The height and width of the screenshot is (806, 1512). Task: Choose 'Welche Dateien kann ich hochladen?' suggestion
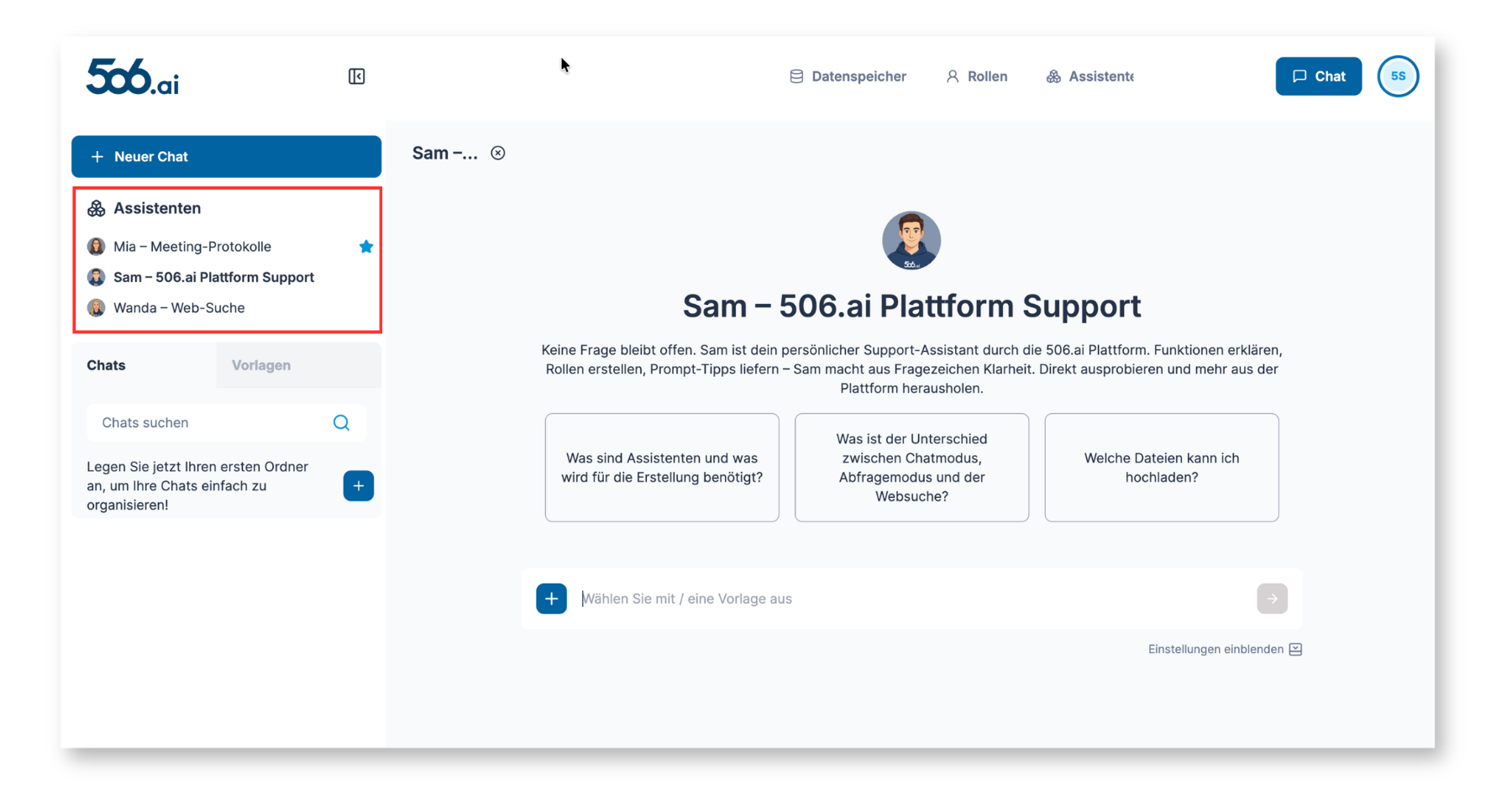tap(1162, 468)
